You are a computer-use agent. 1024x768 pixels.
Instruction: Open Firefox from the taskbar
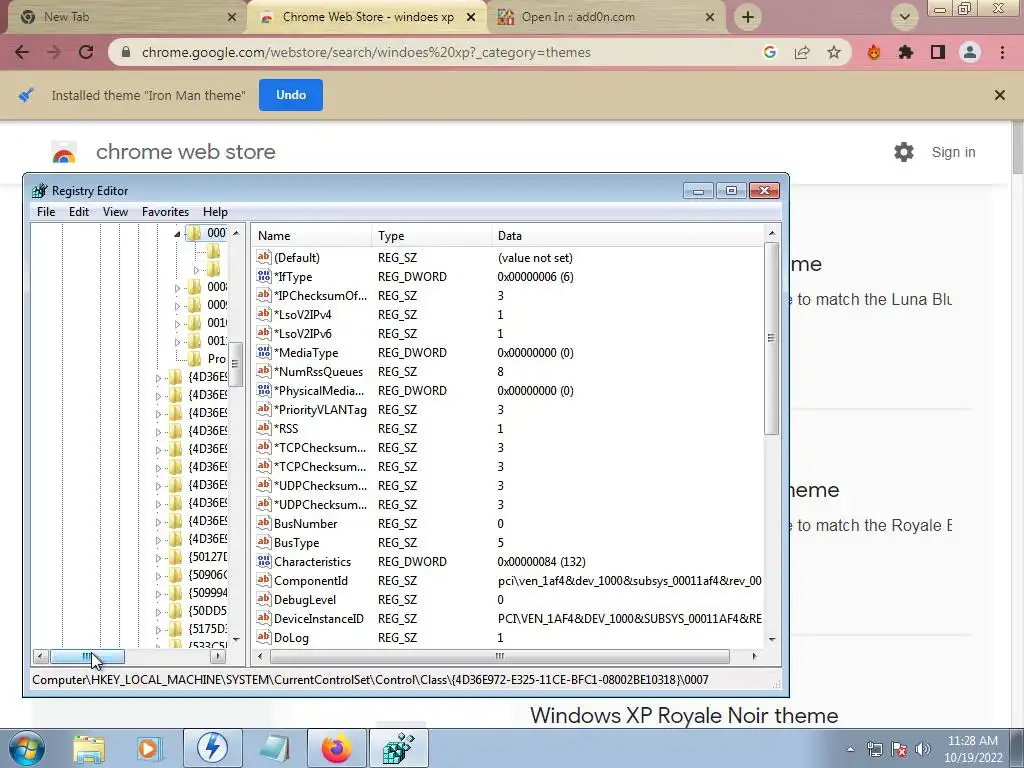coord(337,748)
